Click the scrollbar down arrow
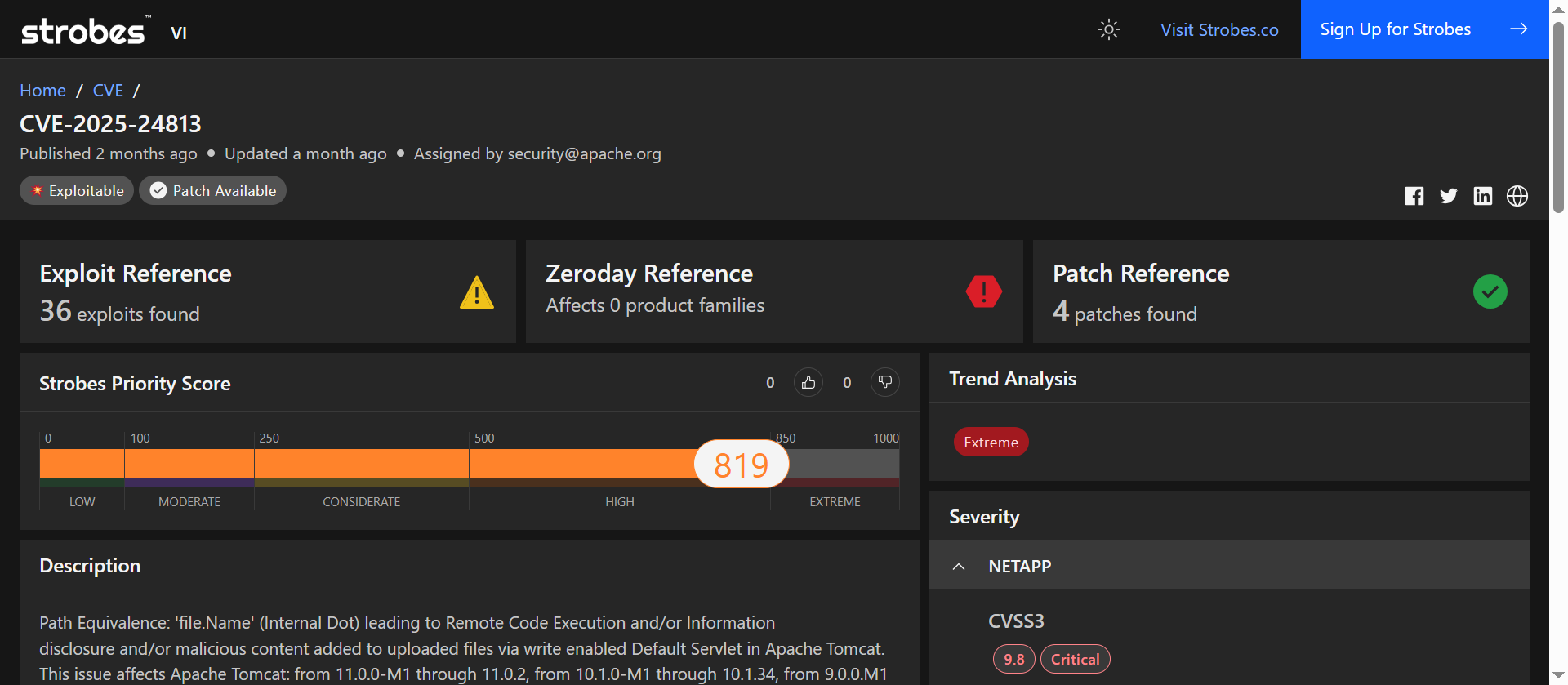Screen dimensions: 1568x685 tap(1558, 675)
